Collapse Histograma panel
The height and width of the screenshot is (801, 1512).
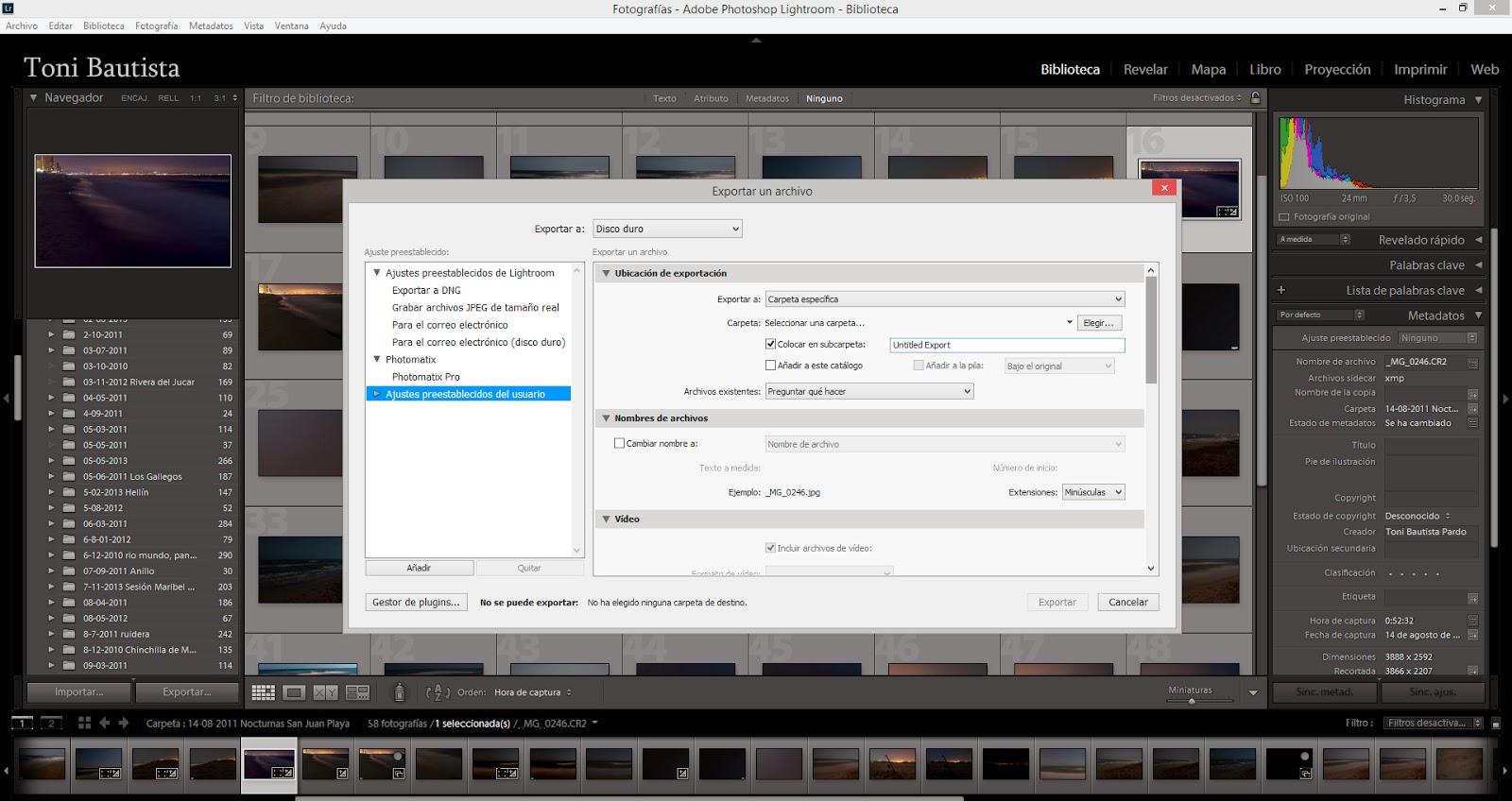pos(1479,99)
